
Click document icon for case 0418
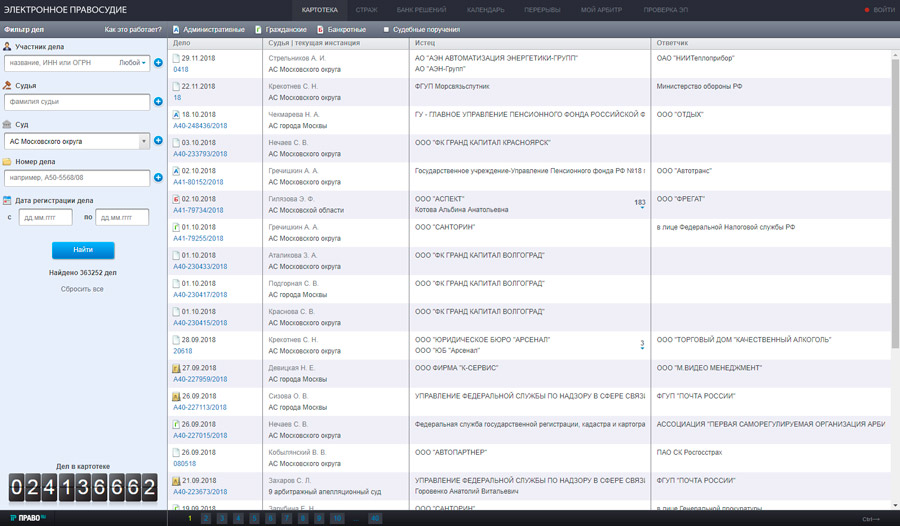176,58
